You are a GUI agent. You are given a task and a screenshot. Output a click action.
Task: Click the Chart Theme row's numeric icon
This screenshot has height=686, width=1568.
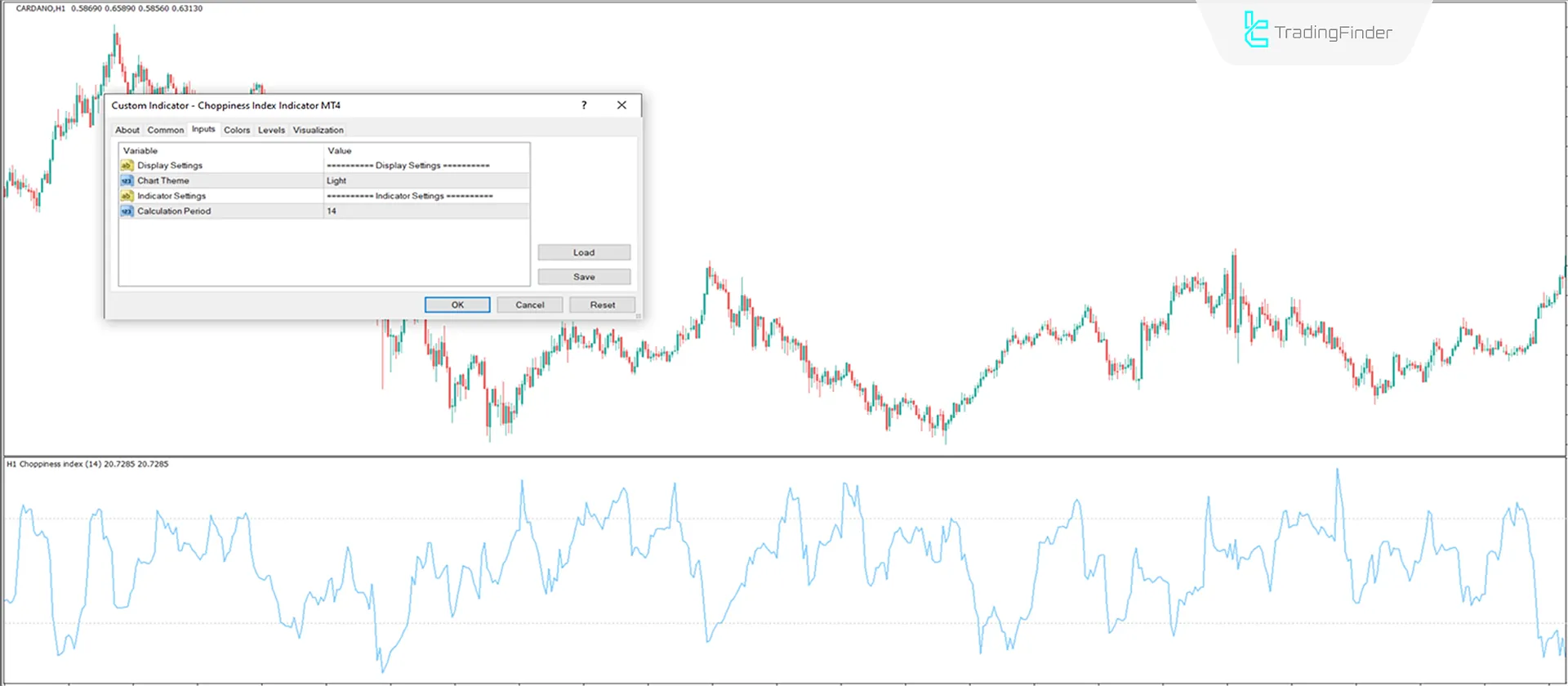pos(127,180)
